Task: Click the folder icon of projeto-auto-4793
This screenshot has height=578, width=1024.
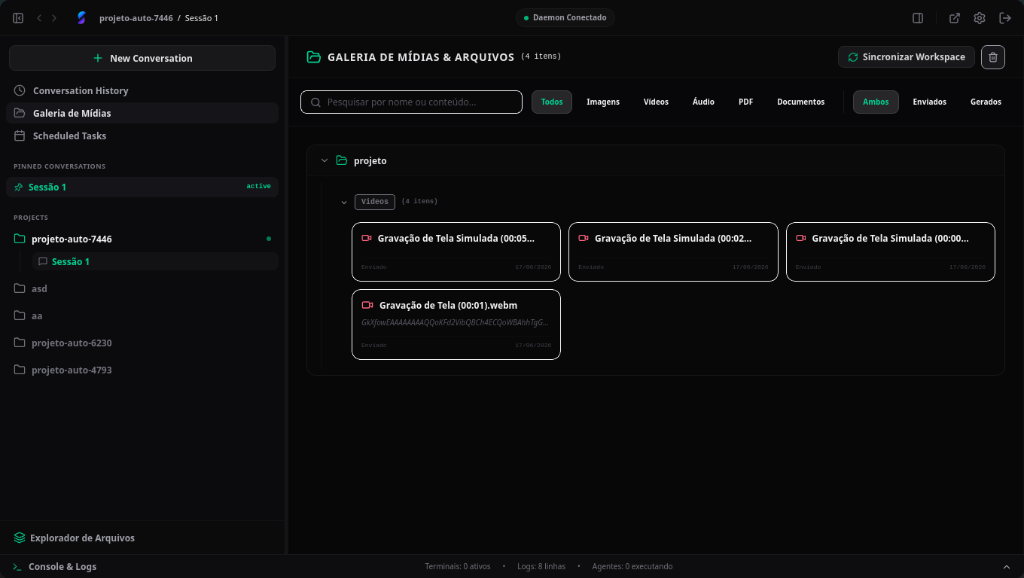Action: pyautogui.click(x=20, y=370)
